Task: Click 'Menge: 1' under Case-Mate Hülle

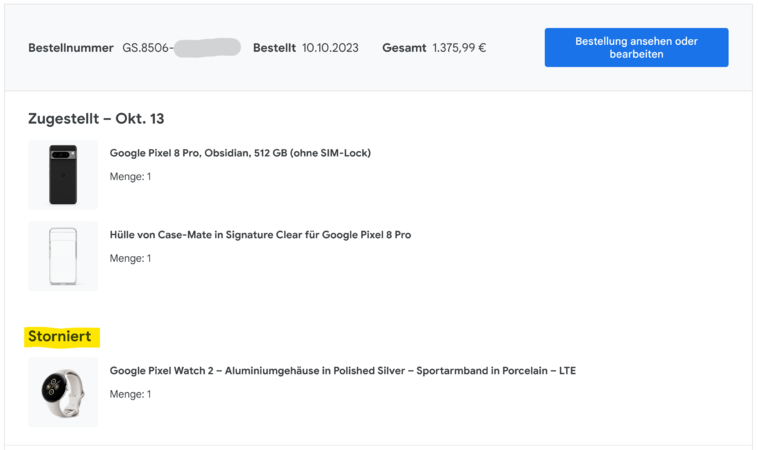Action: click(130, 258)
